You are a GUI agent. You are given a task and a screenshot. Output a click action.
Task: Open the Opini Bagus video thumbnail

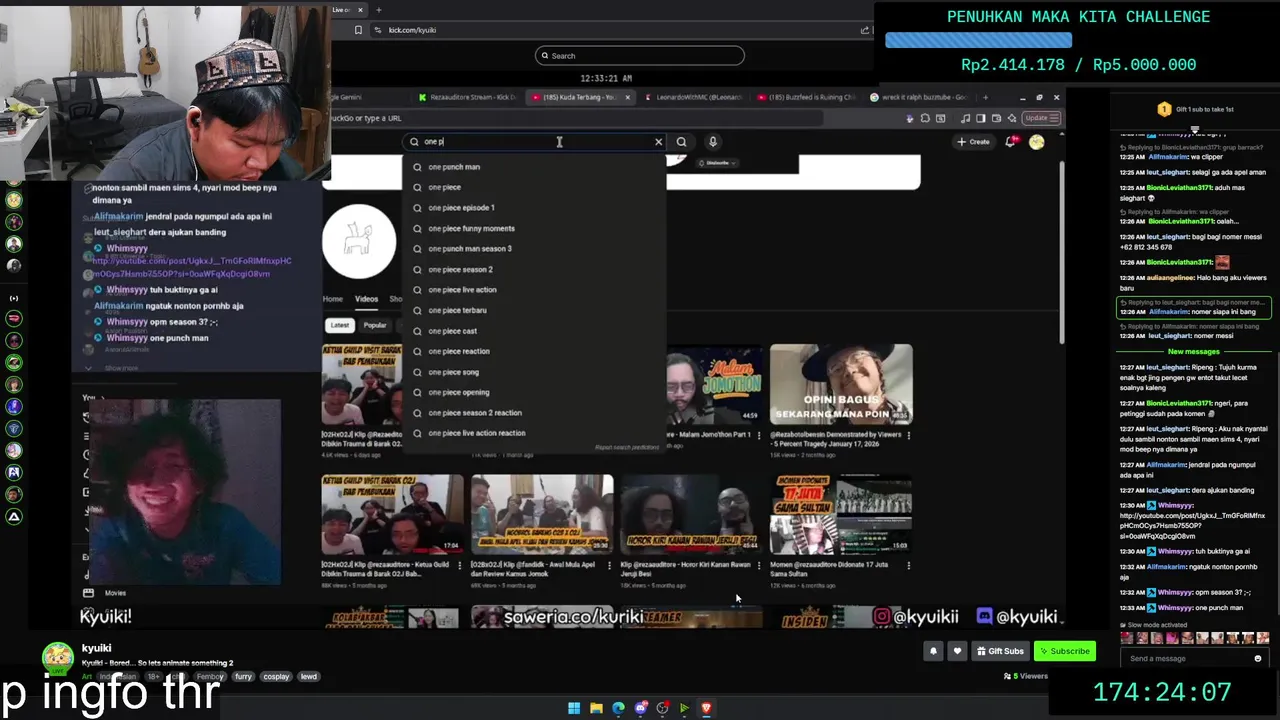tap(841, 384)
